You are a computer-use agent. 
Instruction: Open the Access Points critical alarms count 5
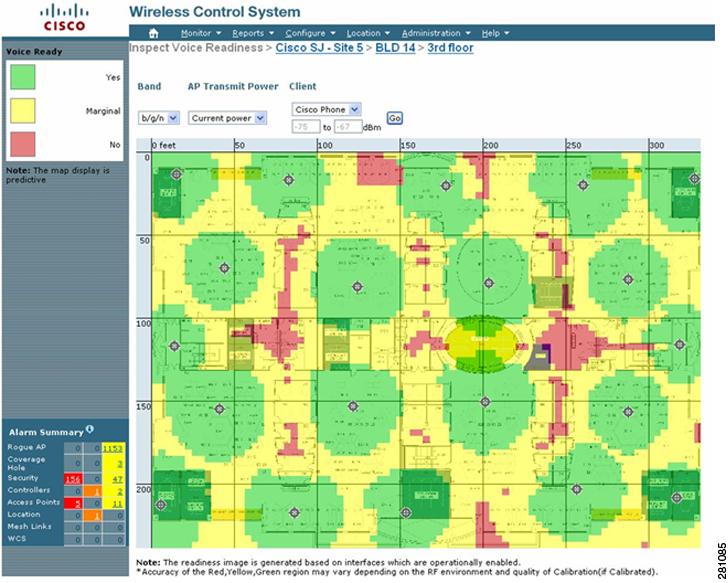pyautogui.click(x=78, y=504)
